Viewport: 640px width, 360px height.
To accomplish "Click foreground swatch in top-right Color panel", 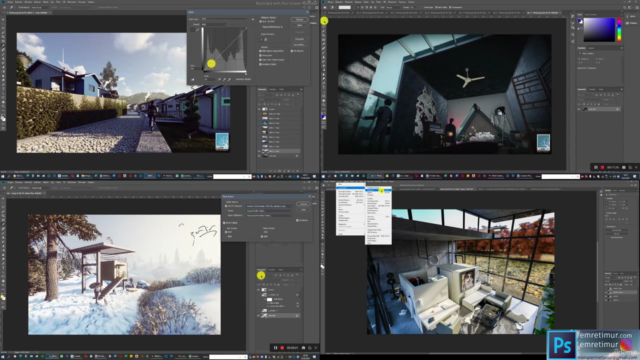I will click(579, 20).
